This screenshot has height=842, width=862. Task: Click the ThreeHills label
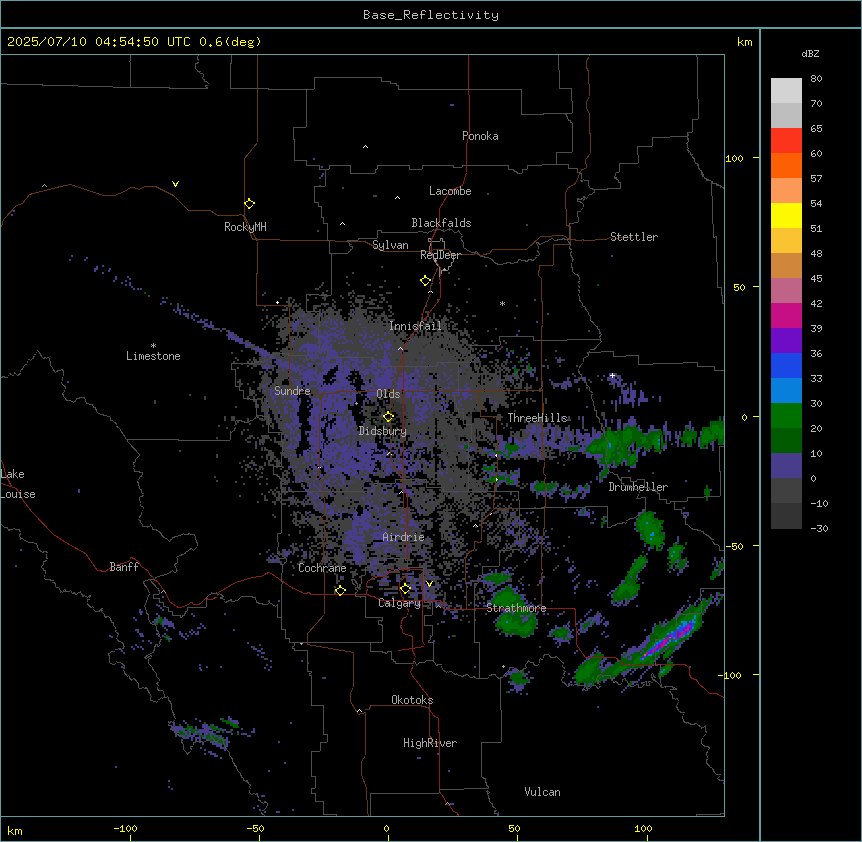(537, 418)
